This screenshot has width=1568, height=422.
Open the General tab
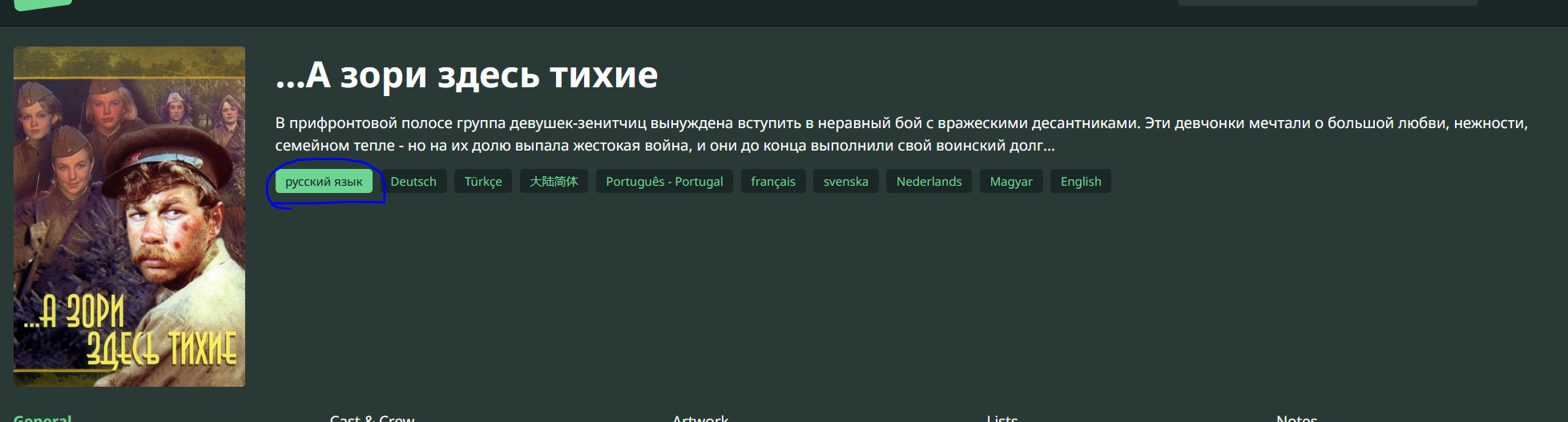[x=42, y=417]
